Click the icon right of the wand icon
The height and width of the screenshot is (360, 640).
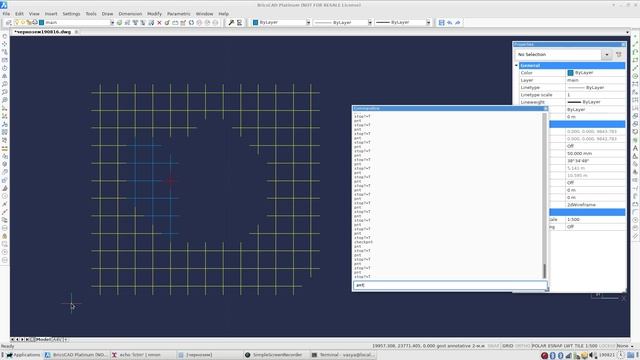tap(239, 23)
